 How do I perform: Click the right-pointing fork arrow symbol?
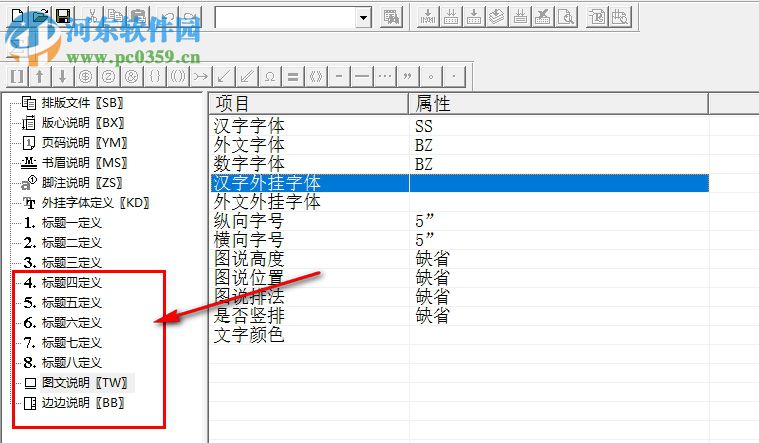(x=200, y=76)
